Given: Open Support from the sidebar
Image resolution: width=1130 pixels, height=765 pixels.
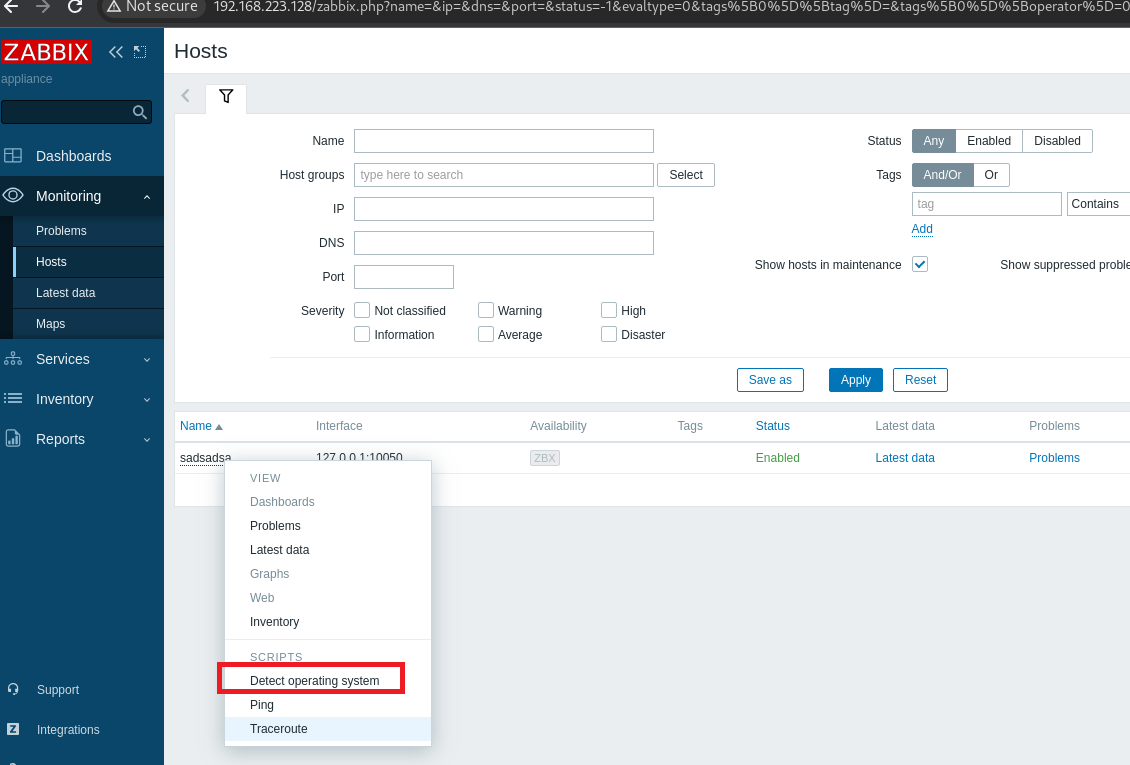Looking at the screenshot, I should point(57,690).
